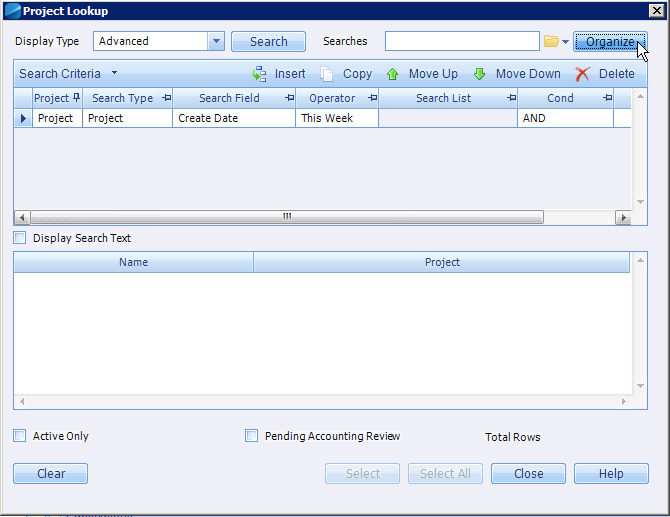Enable Display Search Text checkbox

20,238
